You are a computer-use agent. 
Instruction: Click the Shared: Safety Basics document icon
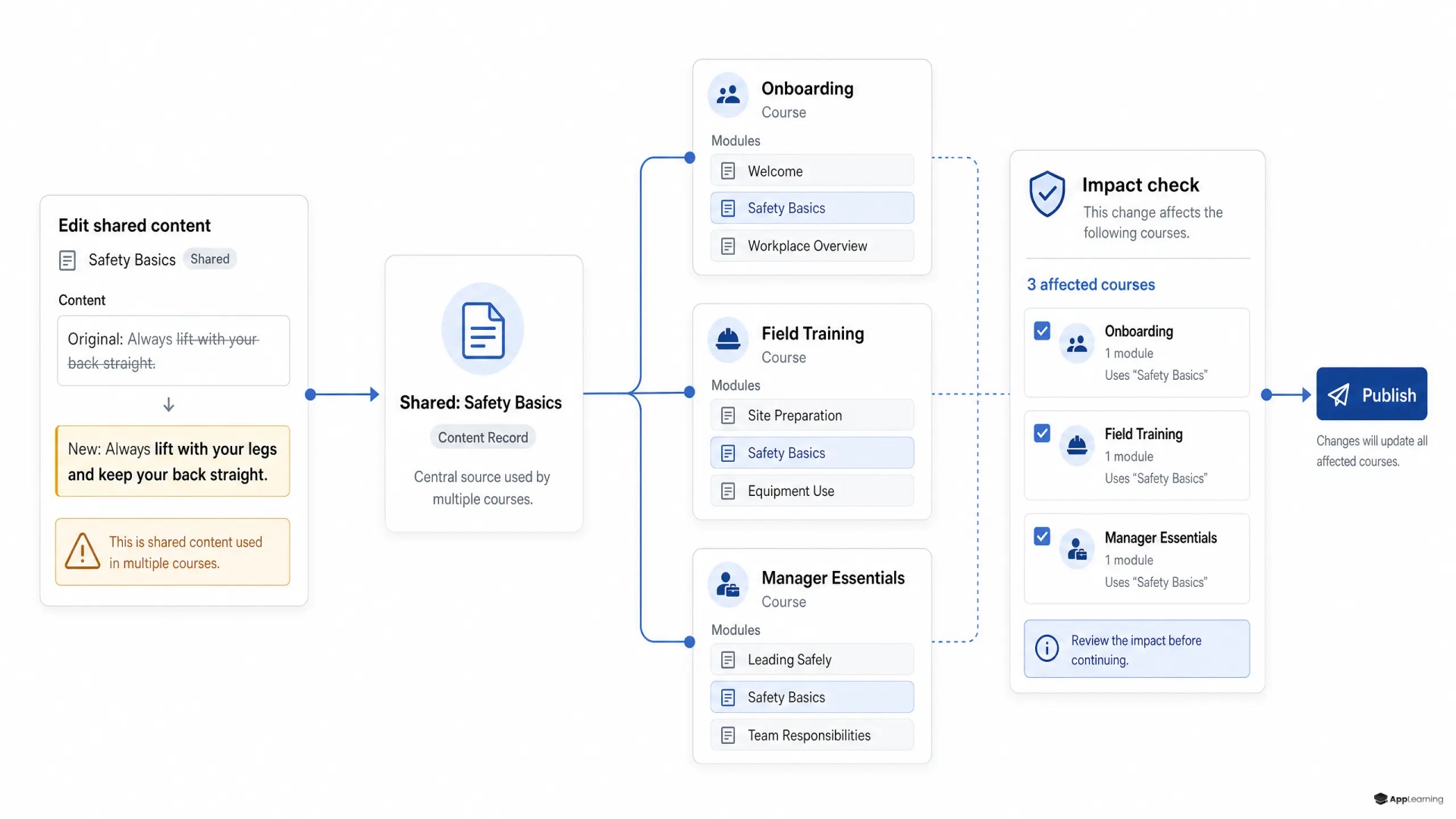[x=483, y=329]
